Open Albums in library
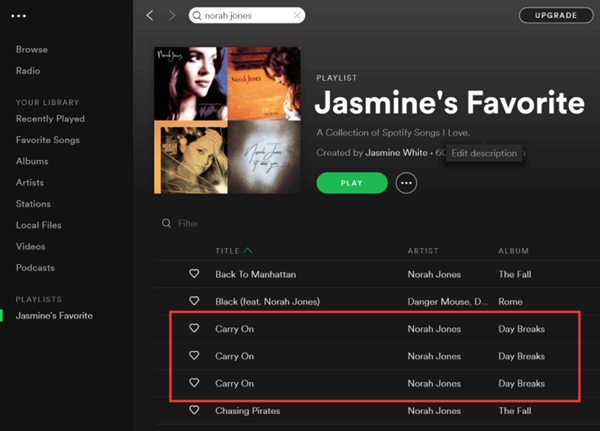Viewport: 600px width, 431px height. tap(32, 161)
